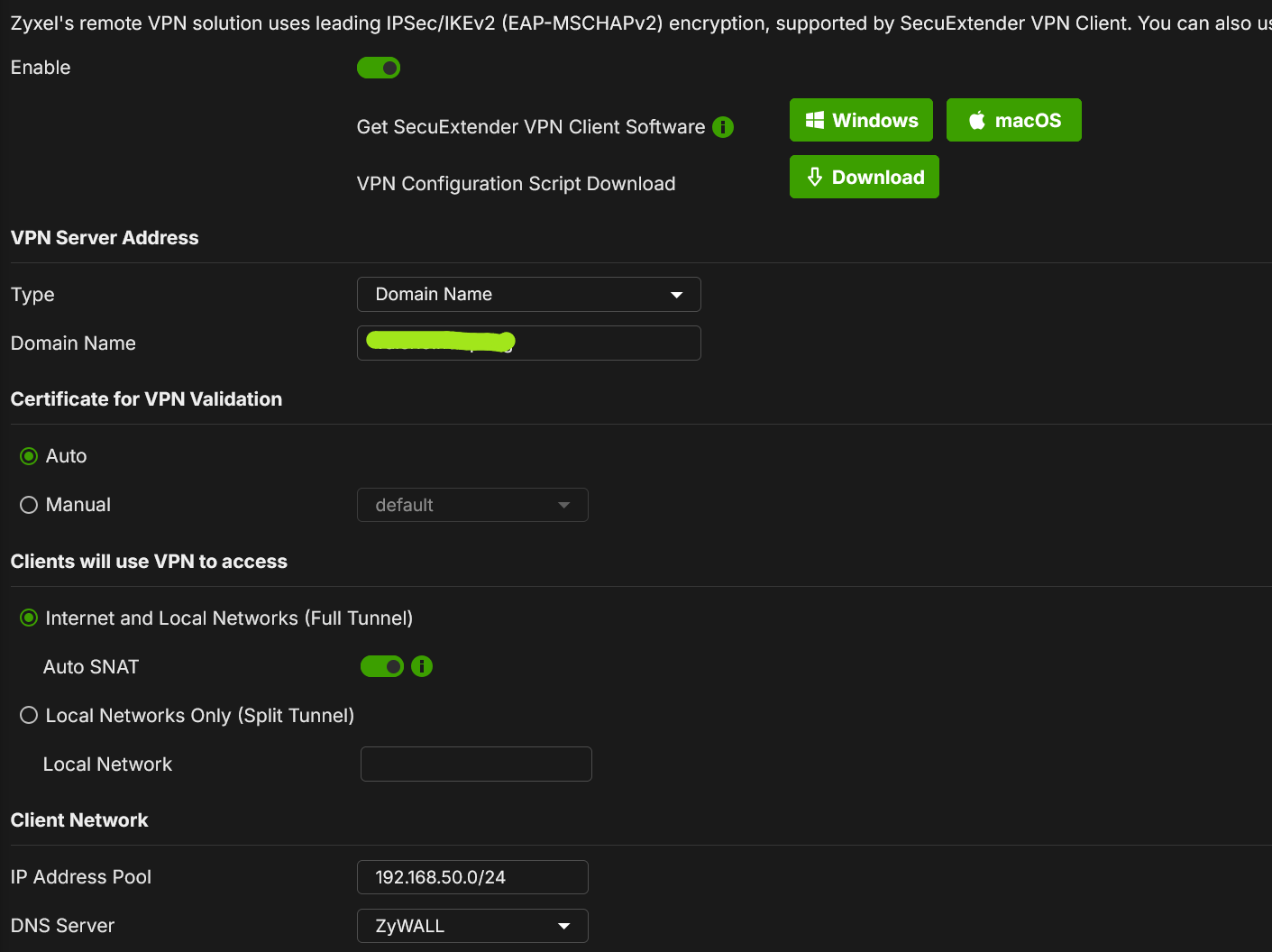Download the macOS VPN client

coord(1013,120)
